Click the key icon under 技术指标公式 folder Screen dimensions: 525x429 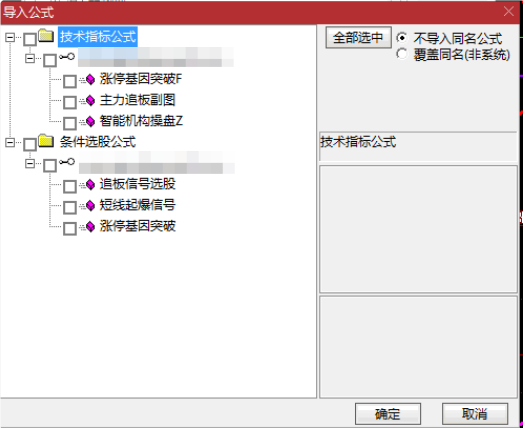point(67,57)
